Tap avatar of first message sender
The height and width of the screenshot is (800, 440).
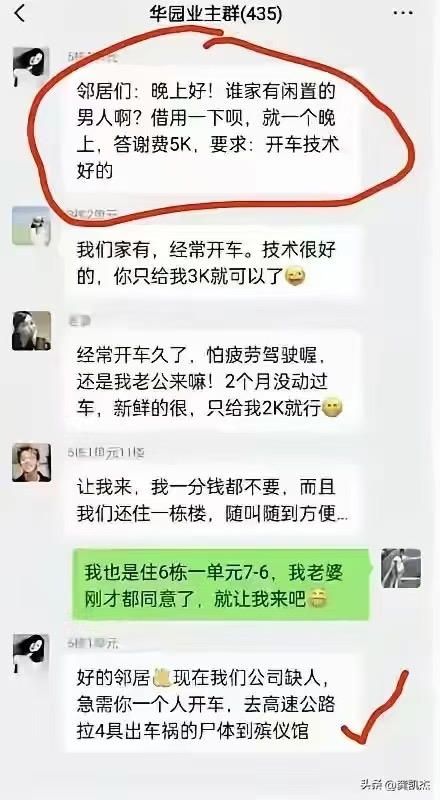pyautogui.click(x=31, y=66)
